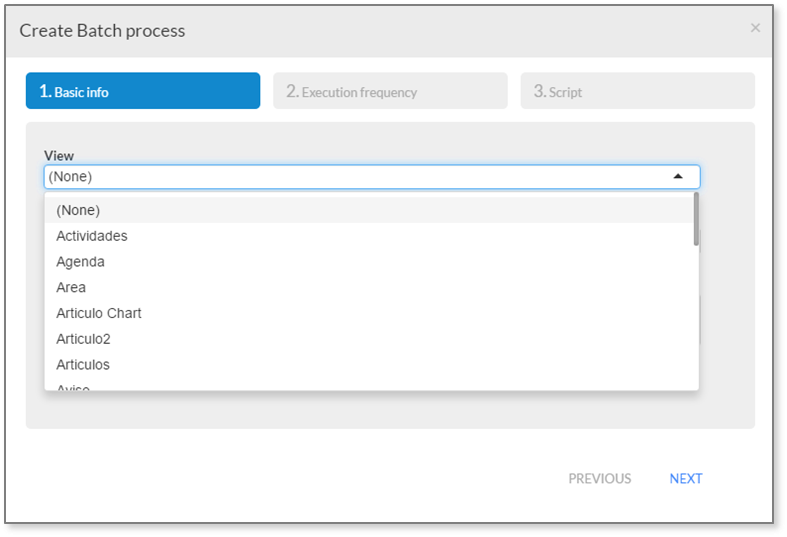Click the NEXT button
This screenshot has height=537, width=787.
pos(686,479)
